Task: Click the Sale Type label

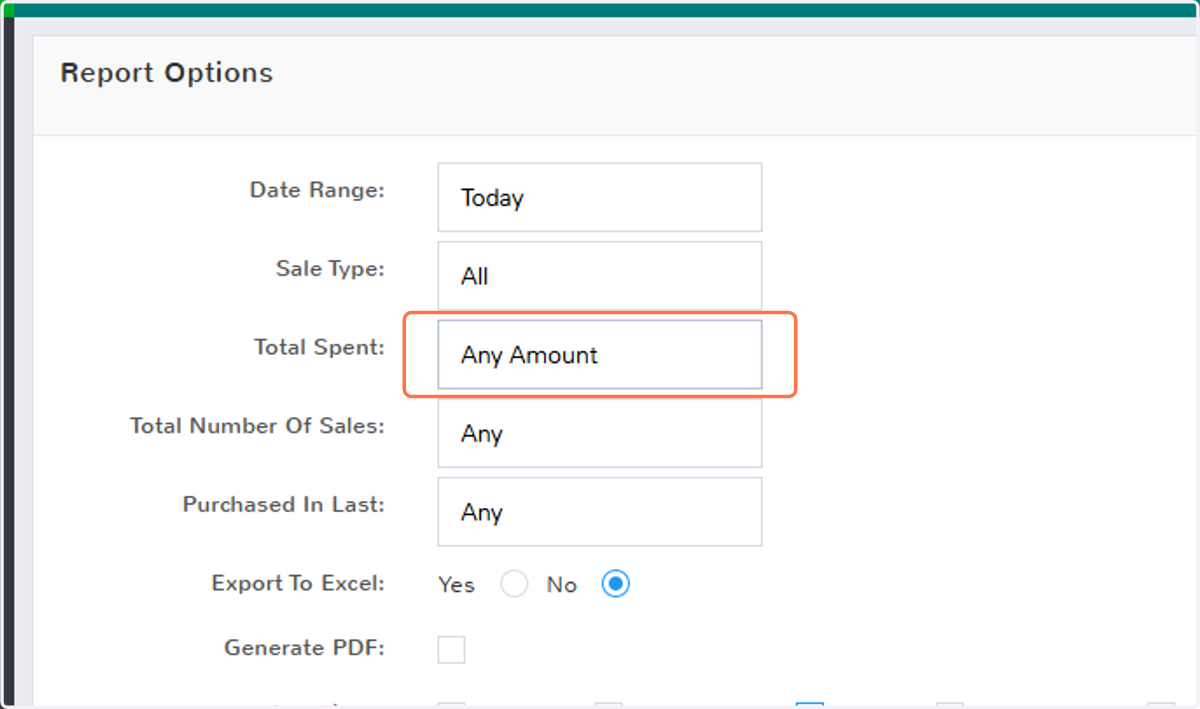Action: click(330, 269)
